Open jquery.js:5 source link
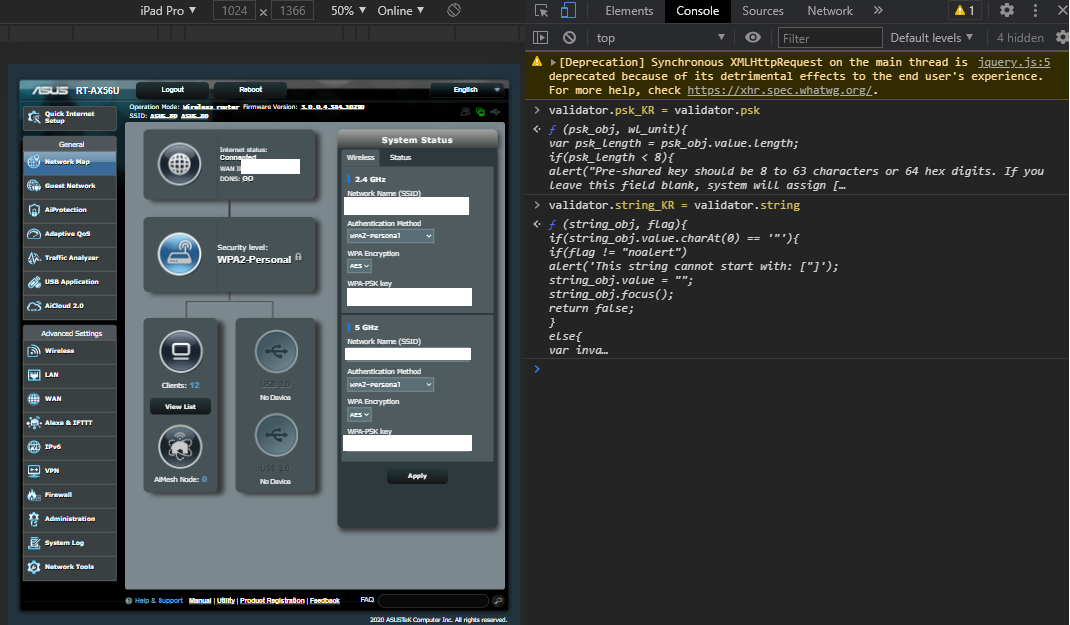Image resolution: width=1070 pixels, height=625 pixels. (1013, 62)
